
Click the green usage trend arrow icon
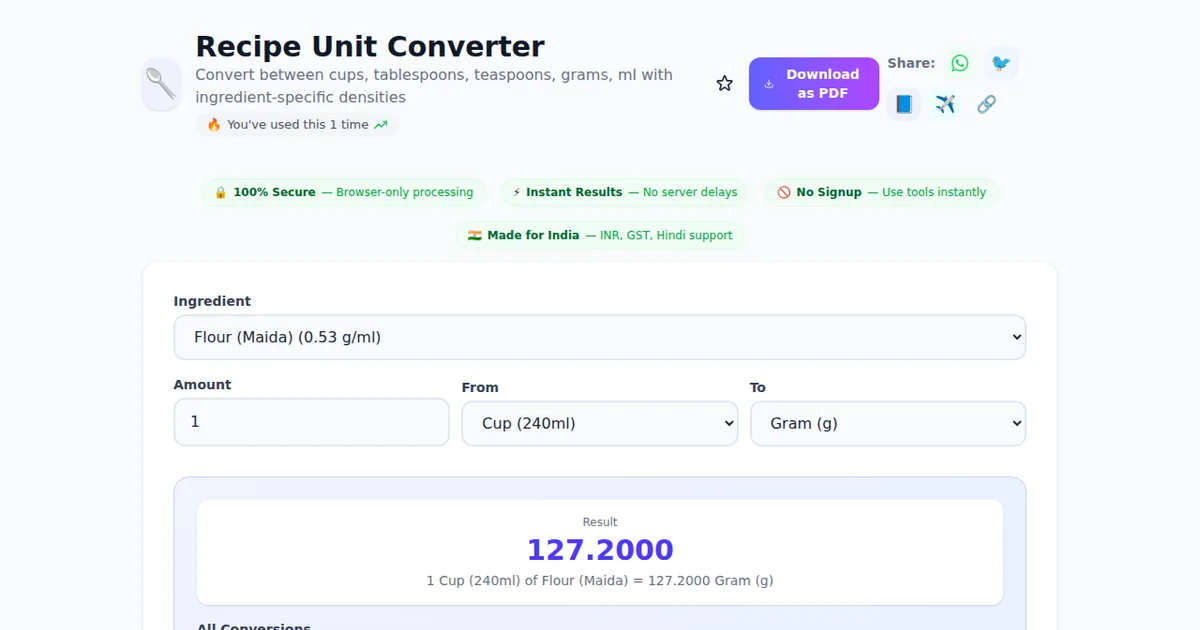tap(380, 125)
